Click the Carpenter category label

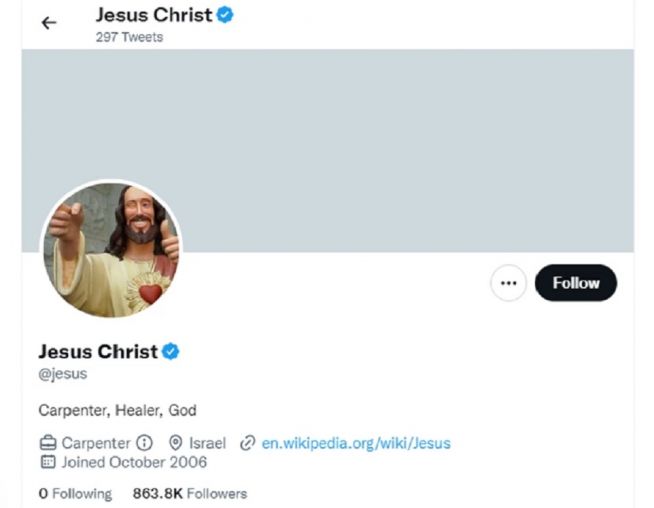tap(96, 442)
